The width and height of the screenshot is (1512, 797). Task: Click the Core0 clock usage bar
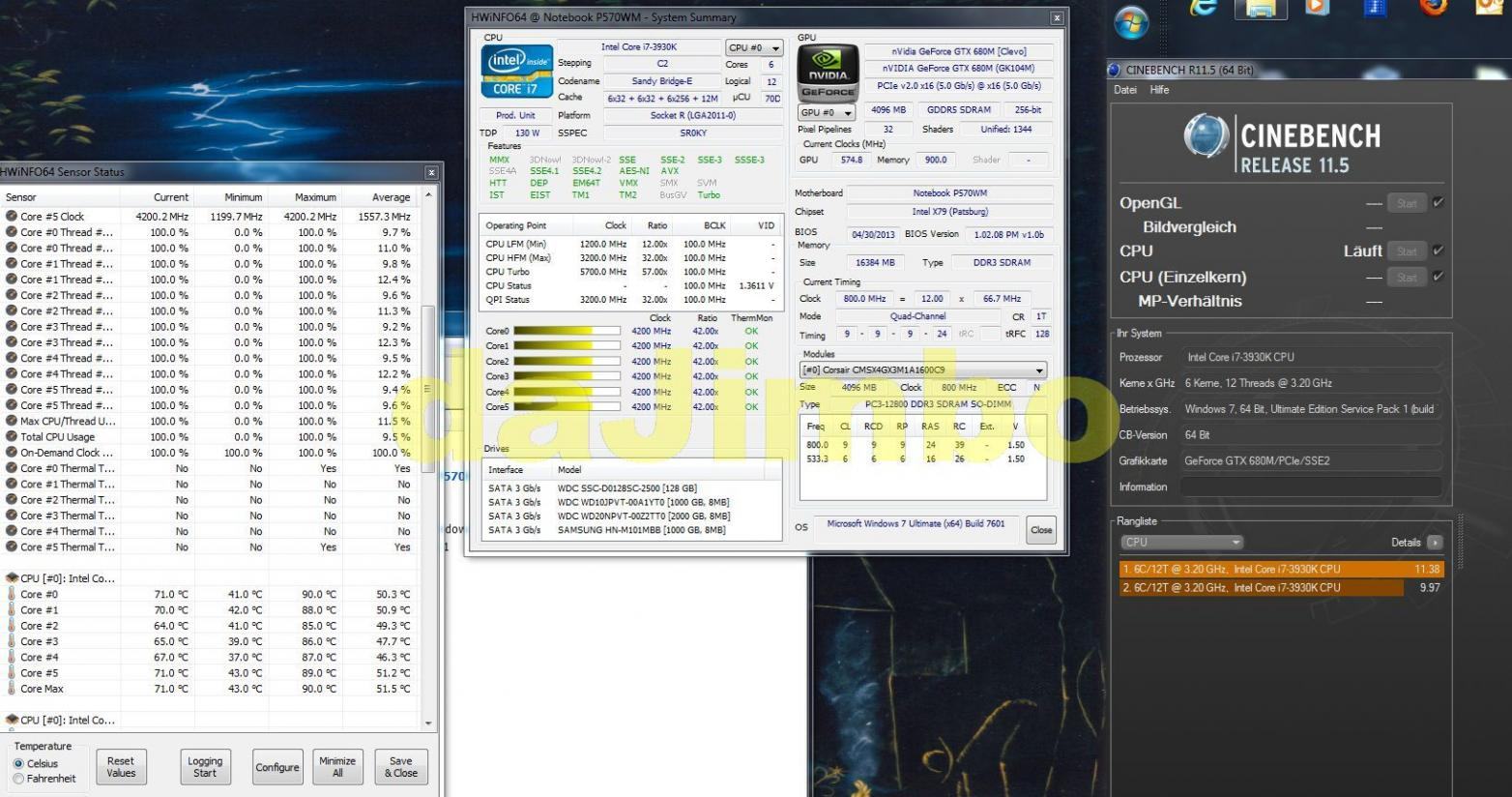point(567,331)
